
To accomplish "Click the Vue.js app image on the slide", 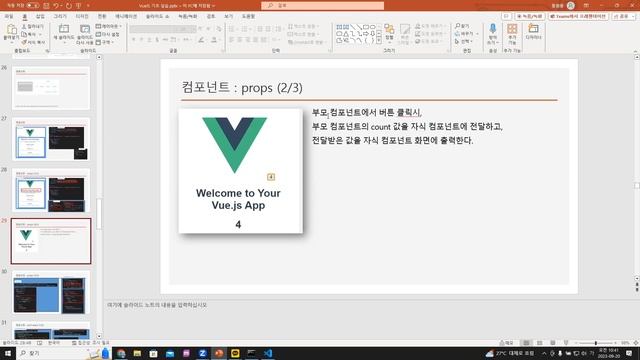I will click(241, 171).
